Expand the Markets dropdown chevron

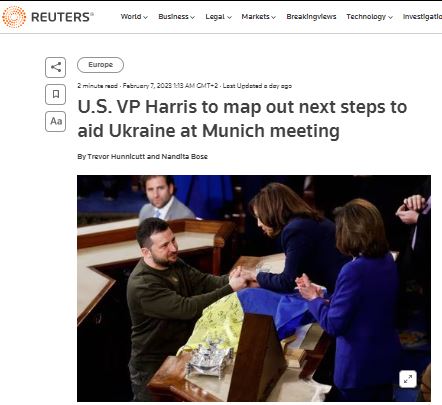coord(273,17)
